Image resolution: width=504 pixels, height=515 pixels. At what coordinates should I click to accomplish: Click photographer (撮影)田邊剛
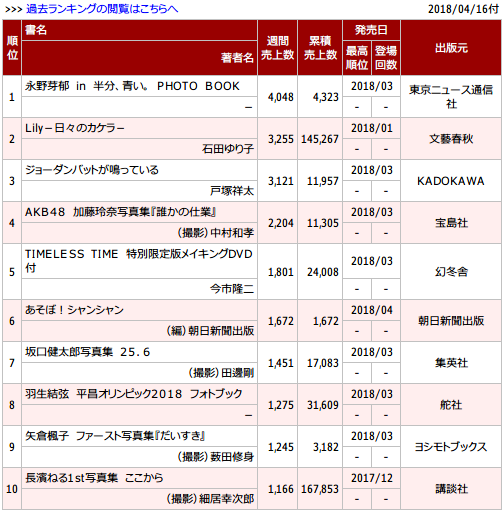221,373
